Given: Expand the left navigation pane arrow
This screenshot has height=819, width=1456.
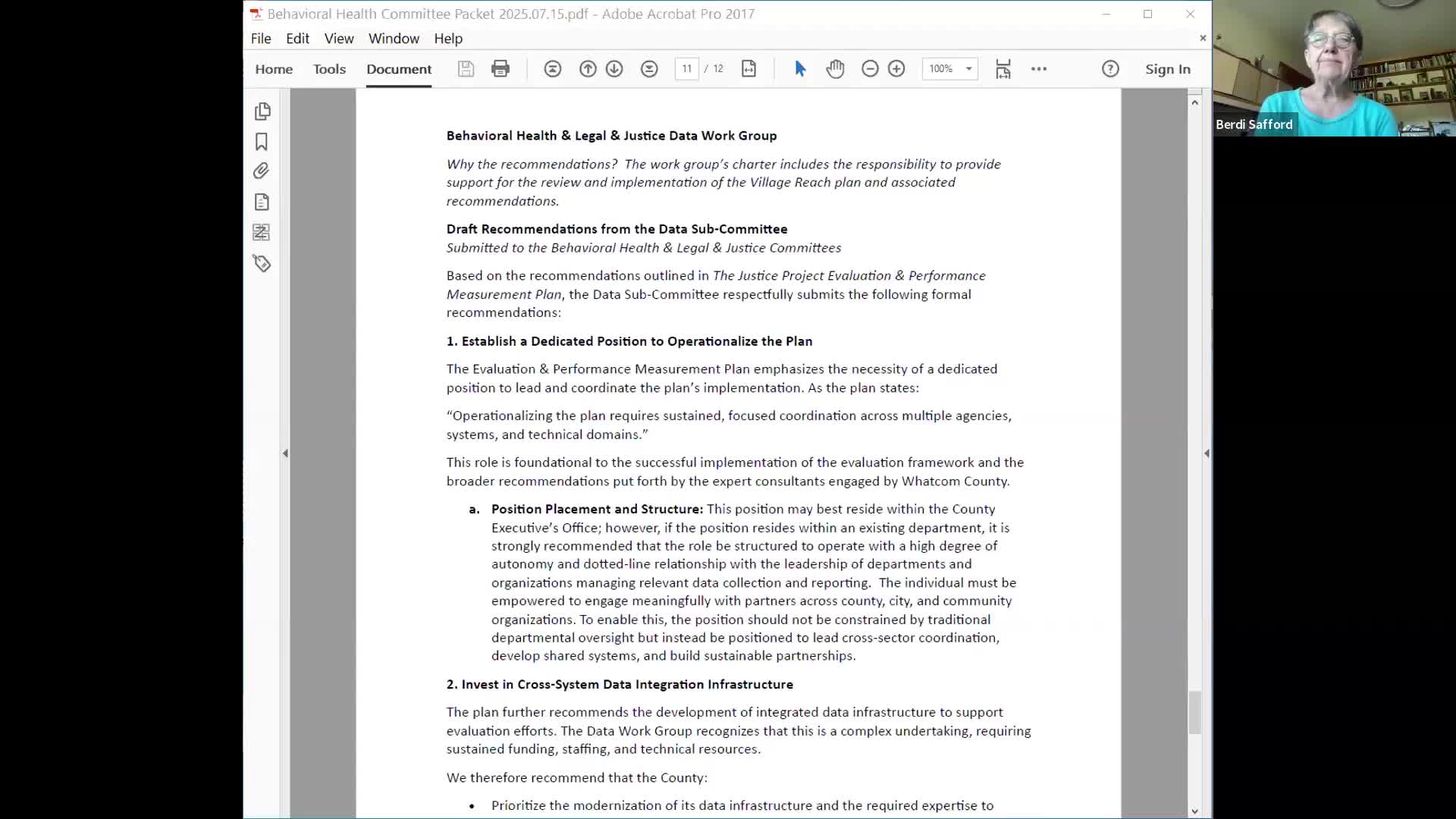Looking at the screenshot, I should tap(285, 453).
